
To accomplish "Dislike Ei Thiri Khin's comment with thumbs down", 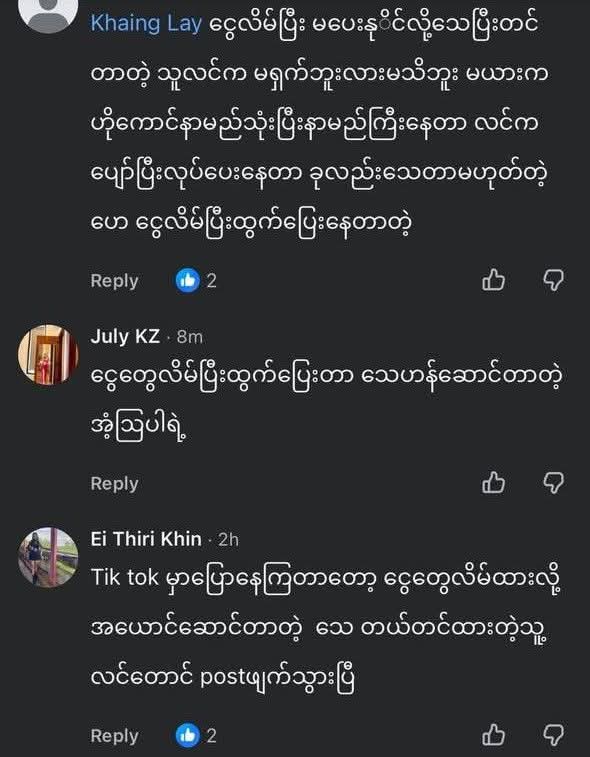I will [x=553, y=734].
